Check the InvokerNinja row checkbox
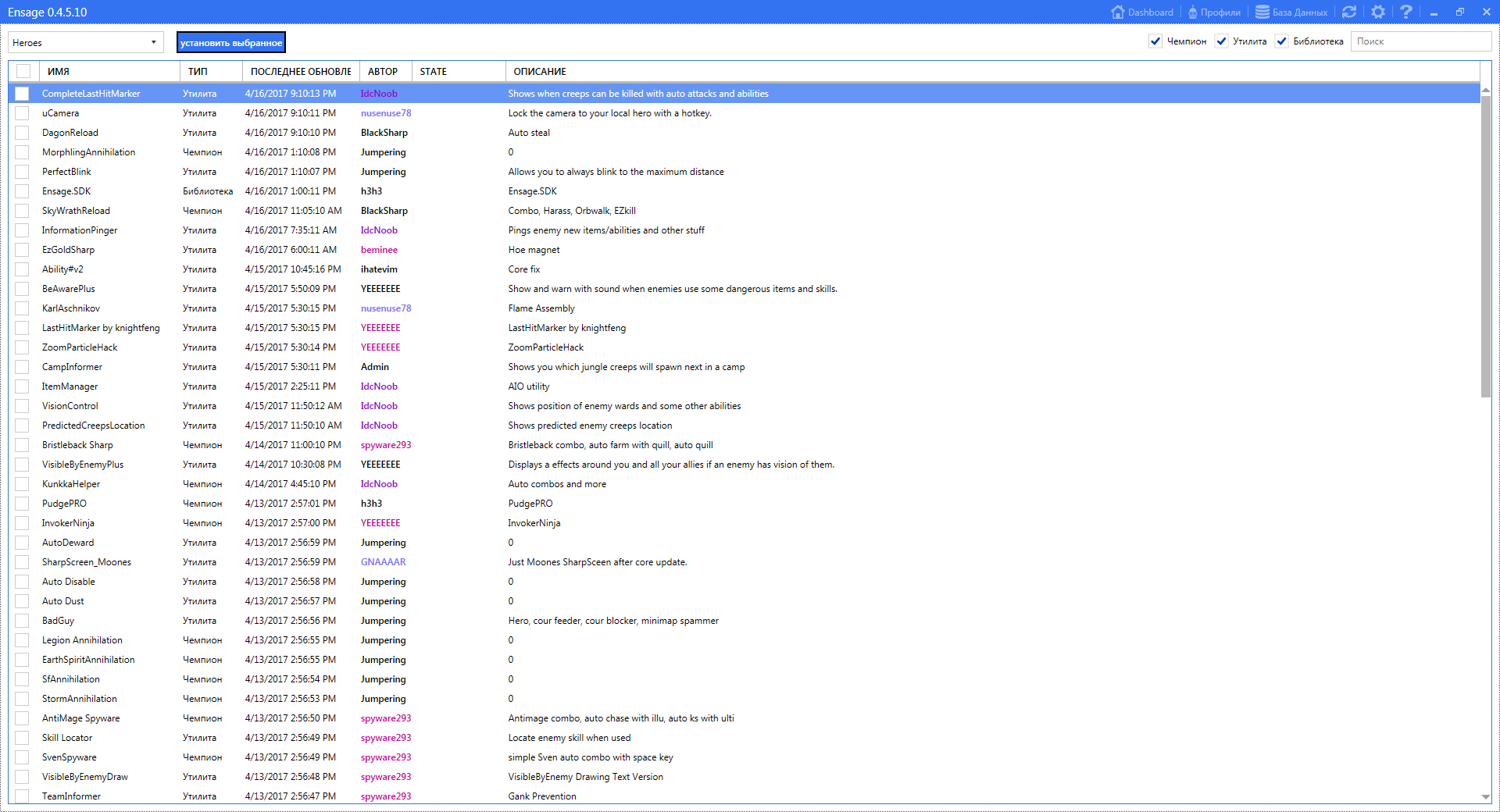1500x812 pixels. coord(22,523)
